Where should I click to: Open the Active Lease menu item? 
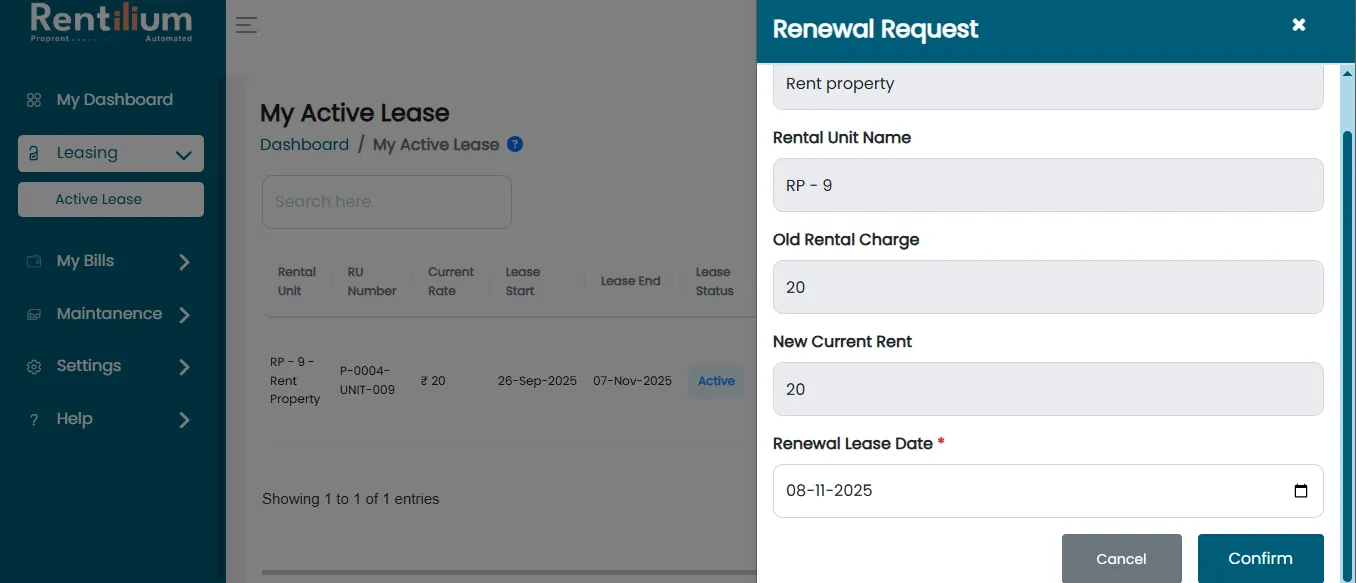coord(111,199)
